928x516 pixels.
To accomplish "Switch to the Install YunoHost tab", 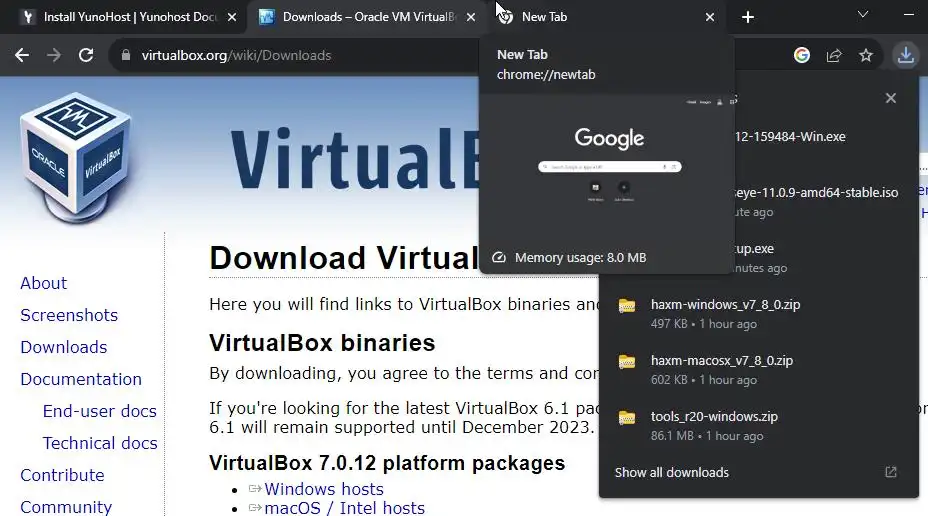I will (124, 17).
